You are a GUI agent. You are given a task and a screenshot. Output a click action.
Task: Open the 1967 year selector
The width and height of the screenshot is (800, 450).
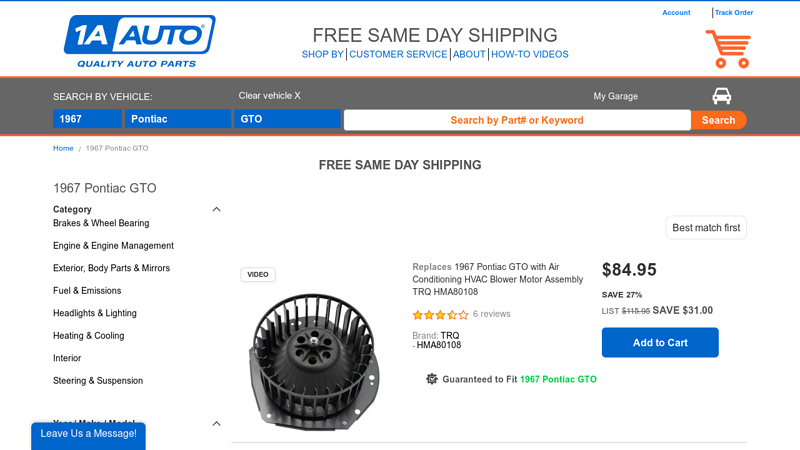coord(87,119)
